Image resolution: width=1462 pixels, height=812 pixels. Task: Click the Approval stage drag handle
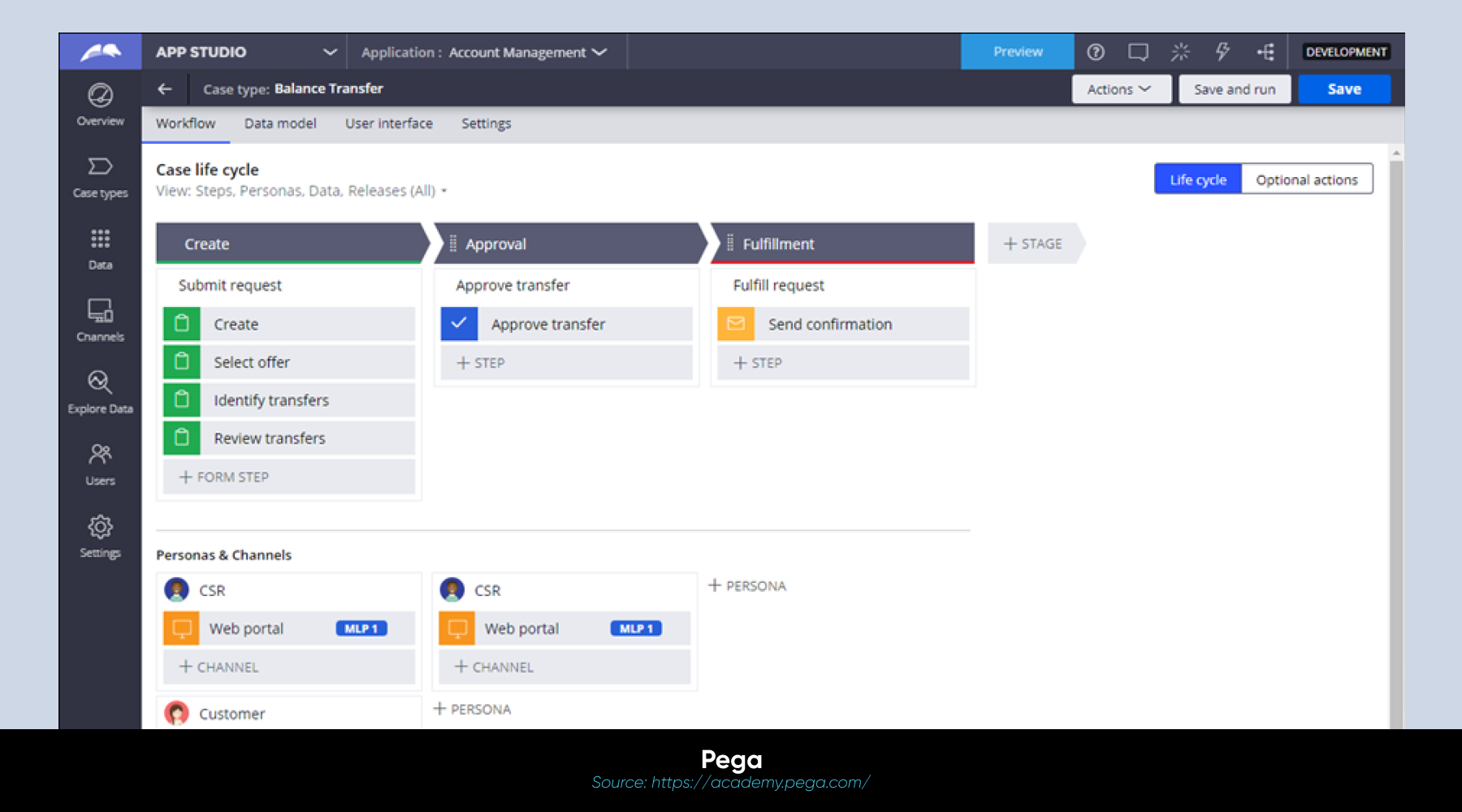click(453, 244)
